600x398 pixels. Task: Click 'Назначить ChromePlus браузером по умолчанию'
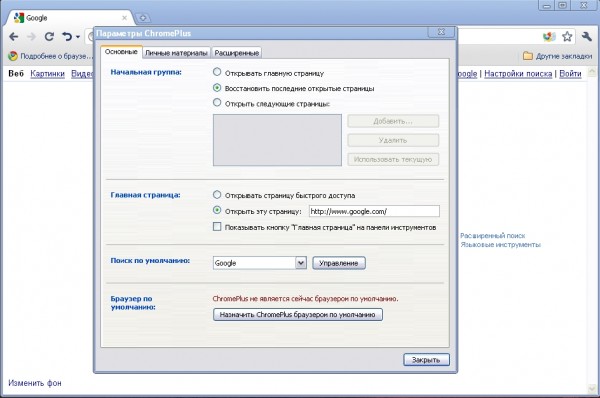pos(298,315)
